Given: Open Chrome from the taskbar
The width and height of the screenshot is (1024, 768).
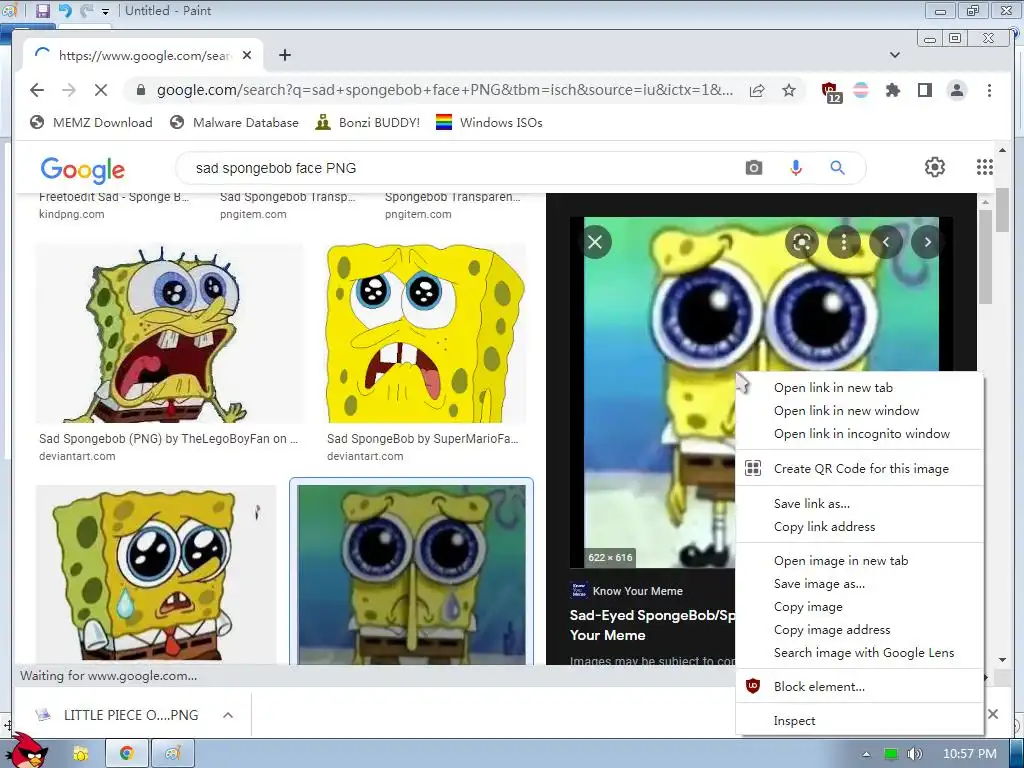Looking at the screenshot, I should [x=127, y=754].
